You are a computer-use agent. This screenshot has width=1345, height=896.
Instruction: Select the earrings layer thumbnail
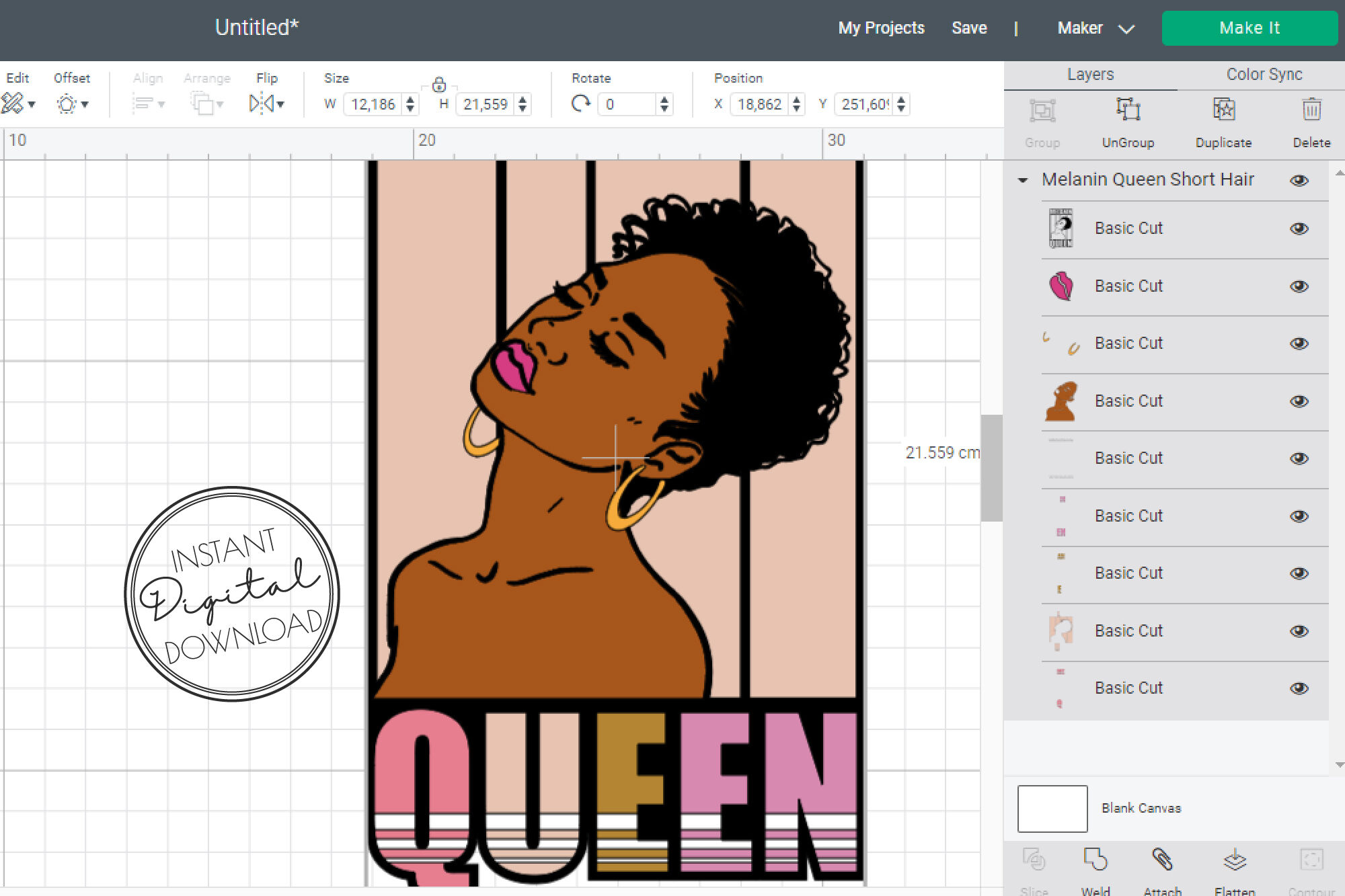(x=1061, y=343)
